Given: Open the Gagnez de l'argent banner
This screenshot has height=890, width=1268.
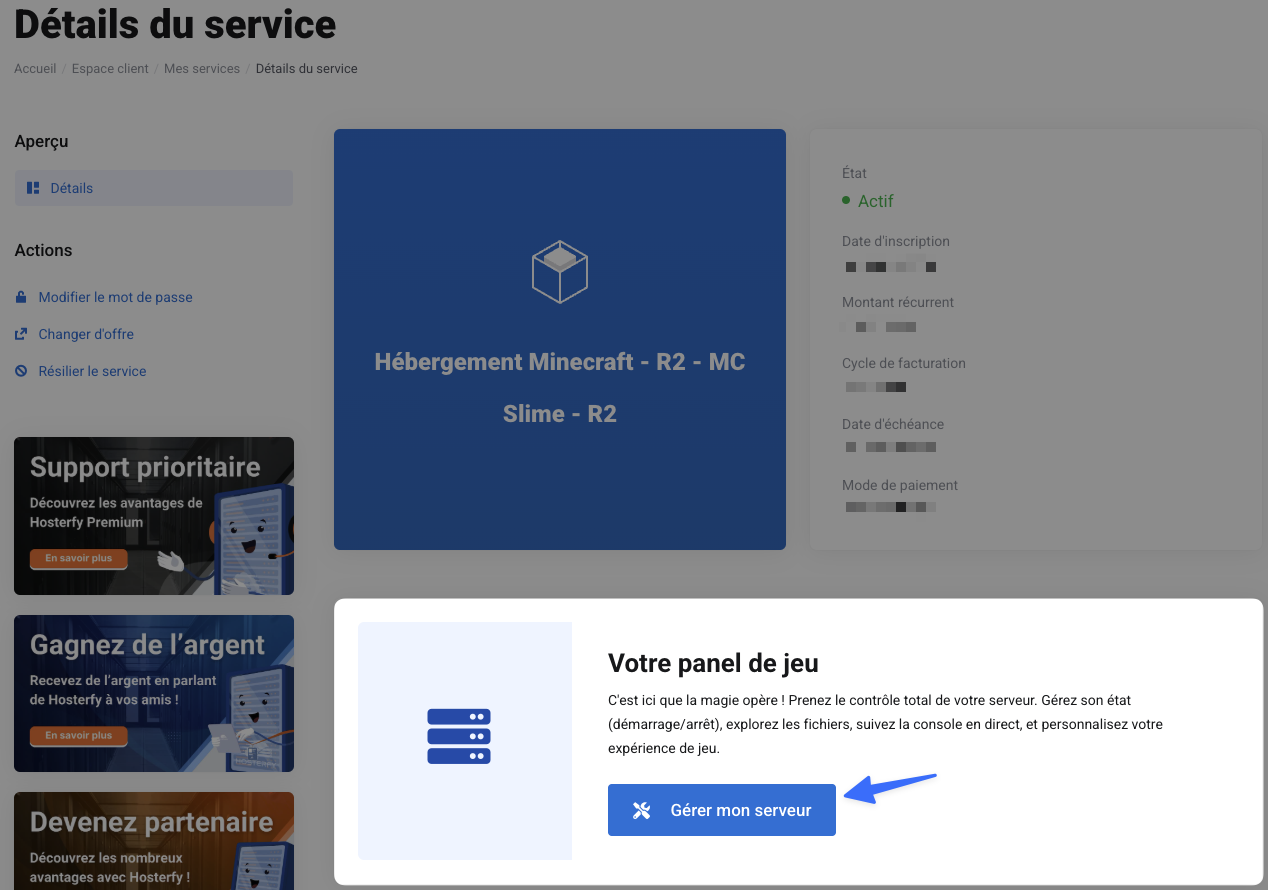Looking at the screenshot, I should point(154,693).
